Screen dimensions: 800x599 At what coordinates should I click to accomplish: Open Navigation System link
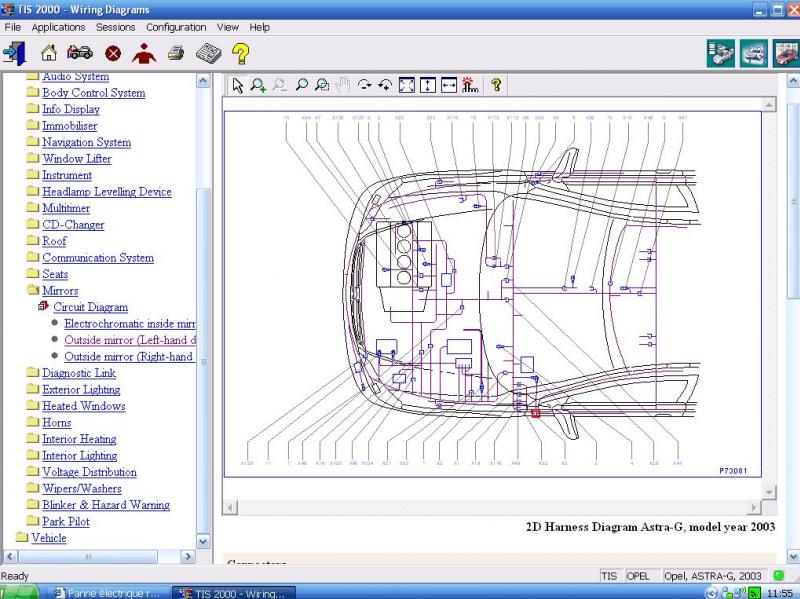(87, 142)
